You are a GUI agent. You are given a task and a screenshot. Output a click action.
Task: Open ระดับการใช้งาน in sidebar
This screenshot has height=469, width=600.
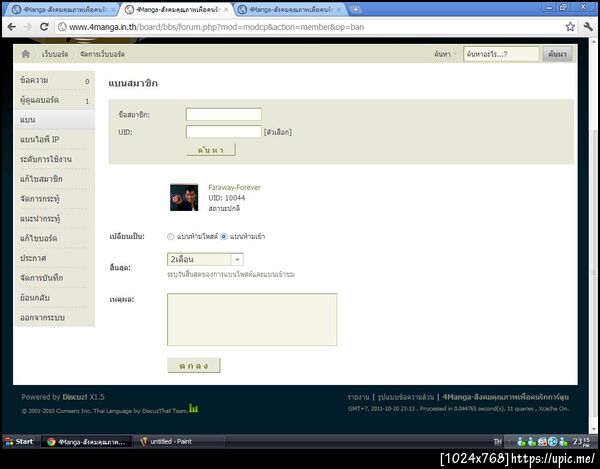pyautogui.click(x=54, y=159)
